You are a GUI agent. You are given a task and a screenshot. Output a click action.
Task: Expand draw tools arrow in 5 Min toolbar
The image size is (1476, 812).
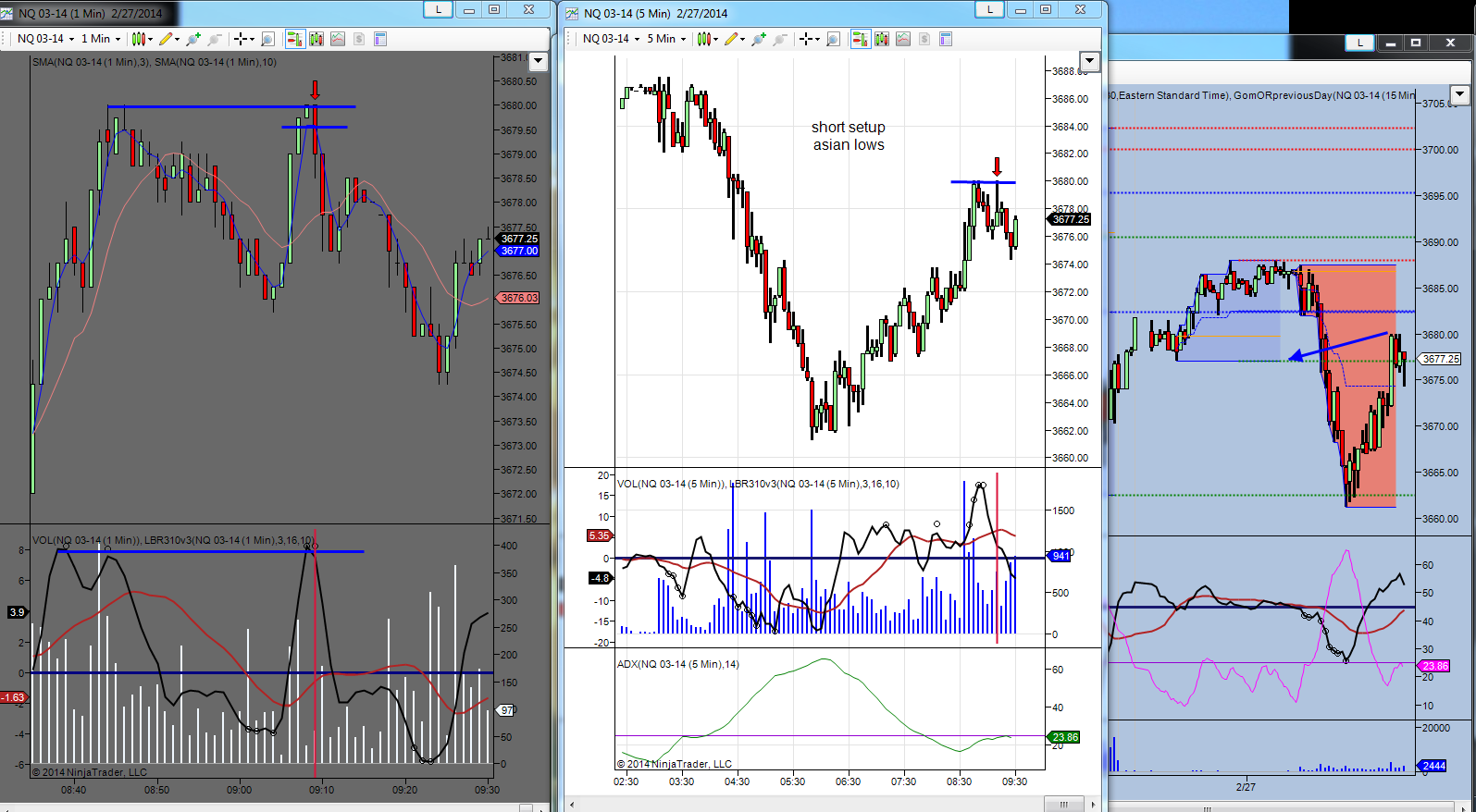coord(743,39)
